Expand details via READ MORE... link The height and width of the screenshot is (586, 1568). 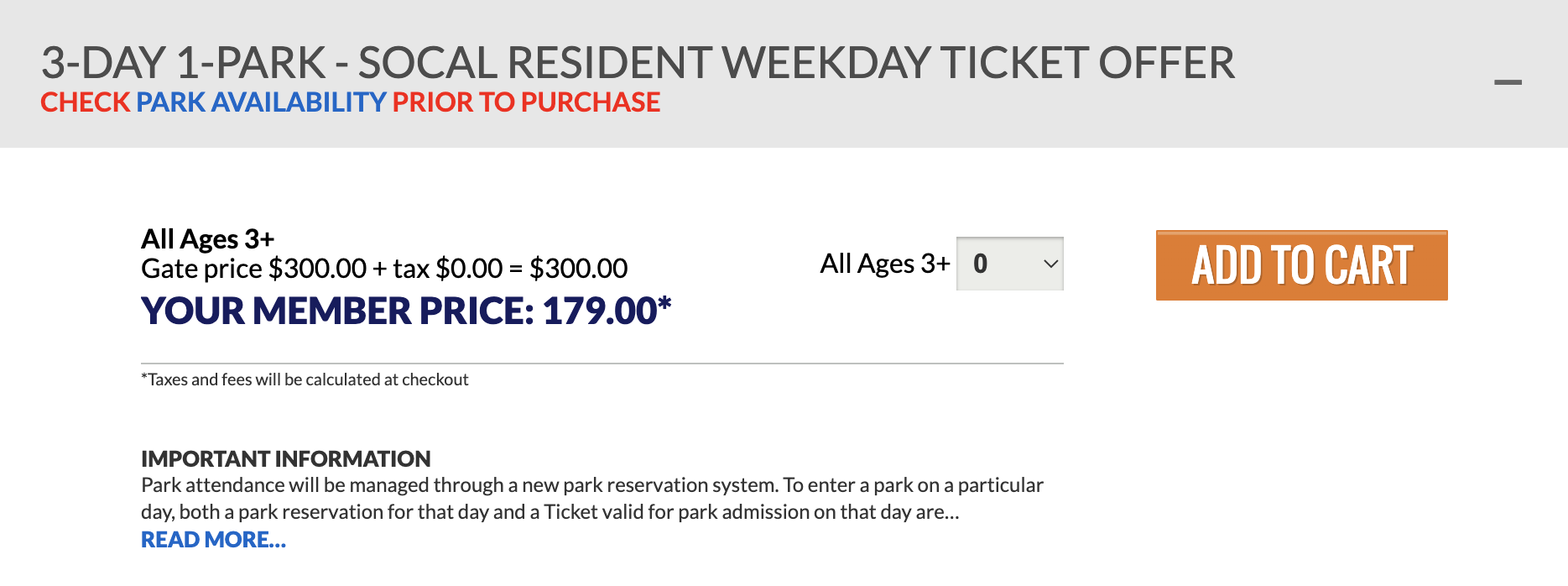click(x=213, y=540)
